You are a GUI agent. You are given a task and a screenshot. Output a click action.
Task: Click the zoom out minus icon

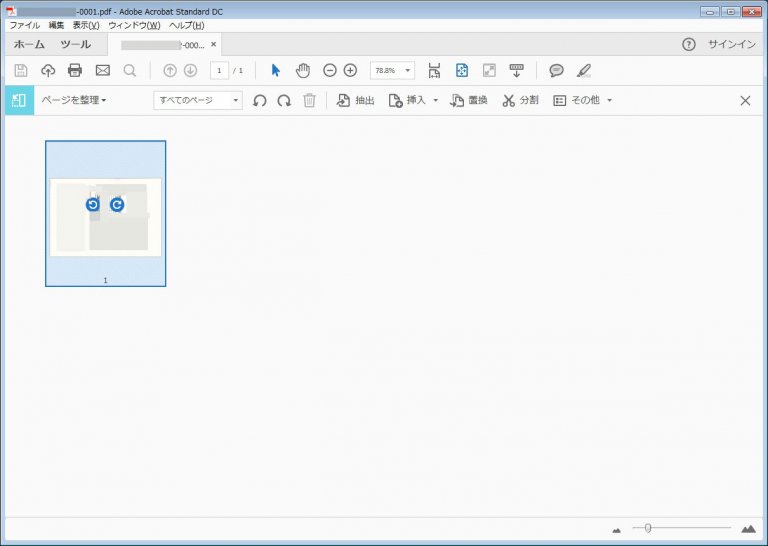coord(330,70)
